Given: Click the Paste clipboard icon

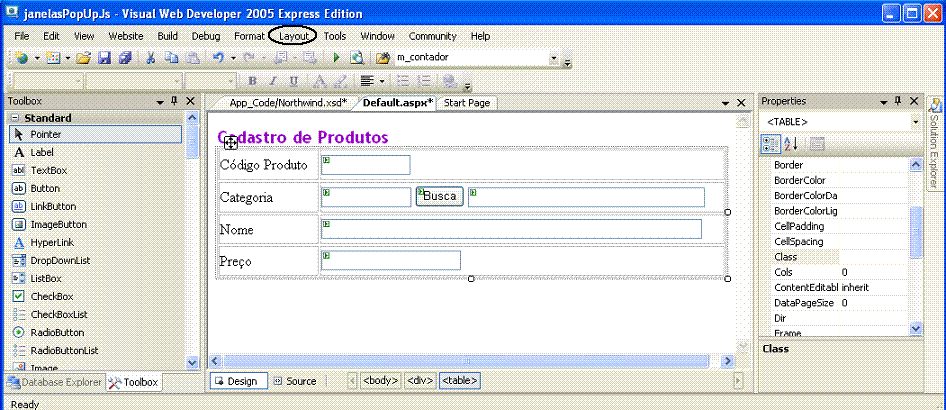Looking at the screenshot, I should [192, 58].
